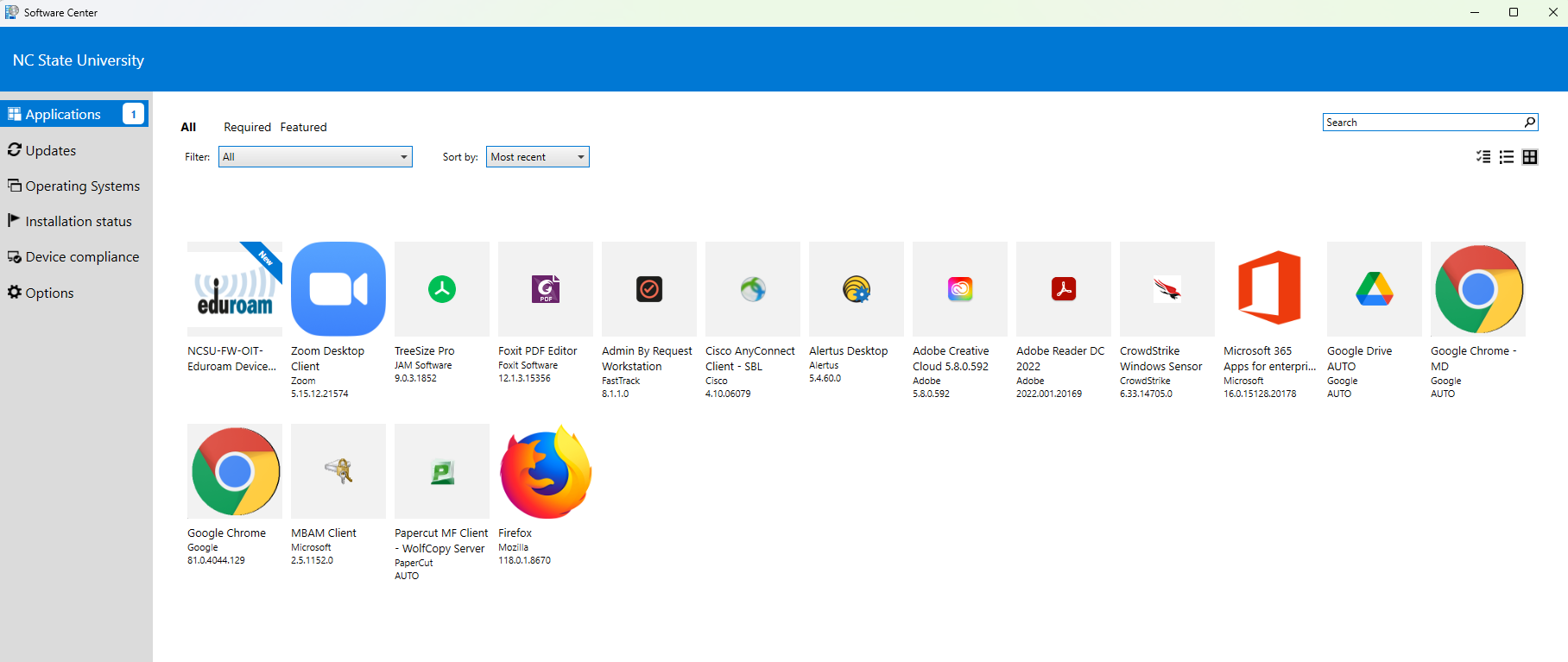Screen dimensions: 1568x662
Task: Go to Device compliance section
Action: click(81, 257)
